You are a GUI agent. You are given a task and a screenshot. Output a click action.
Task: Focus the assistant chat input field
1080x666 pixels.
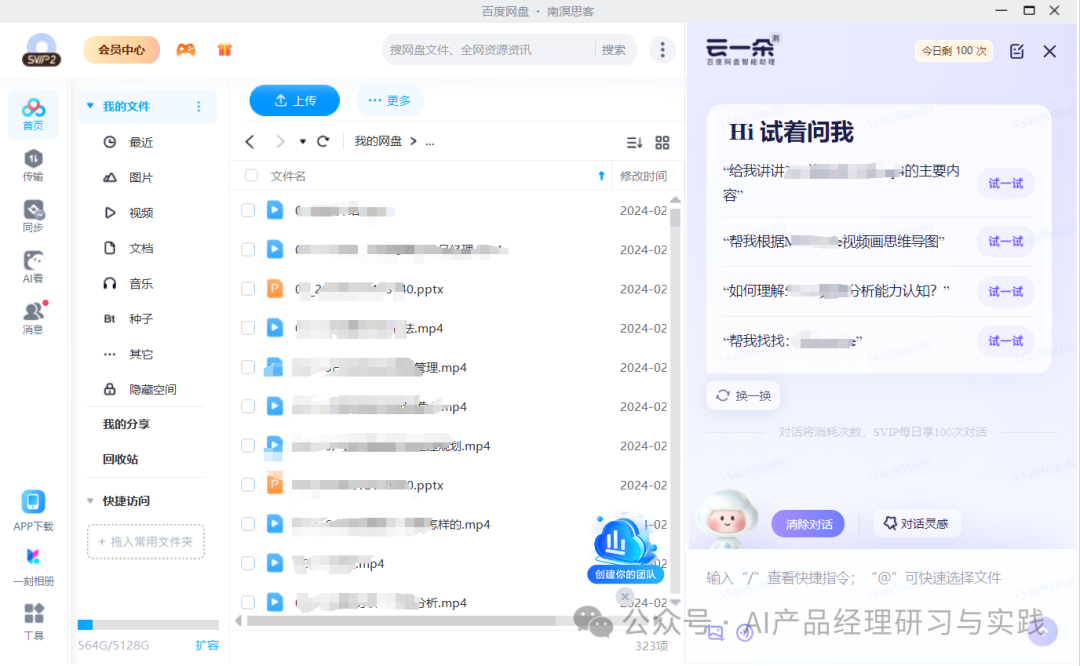pyautogui.click(x=882, y=579)
